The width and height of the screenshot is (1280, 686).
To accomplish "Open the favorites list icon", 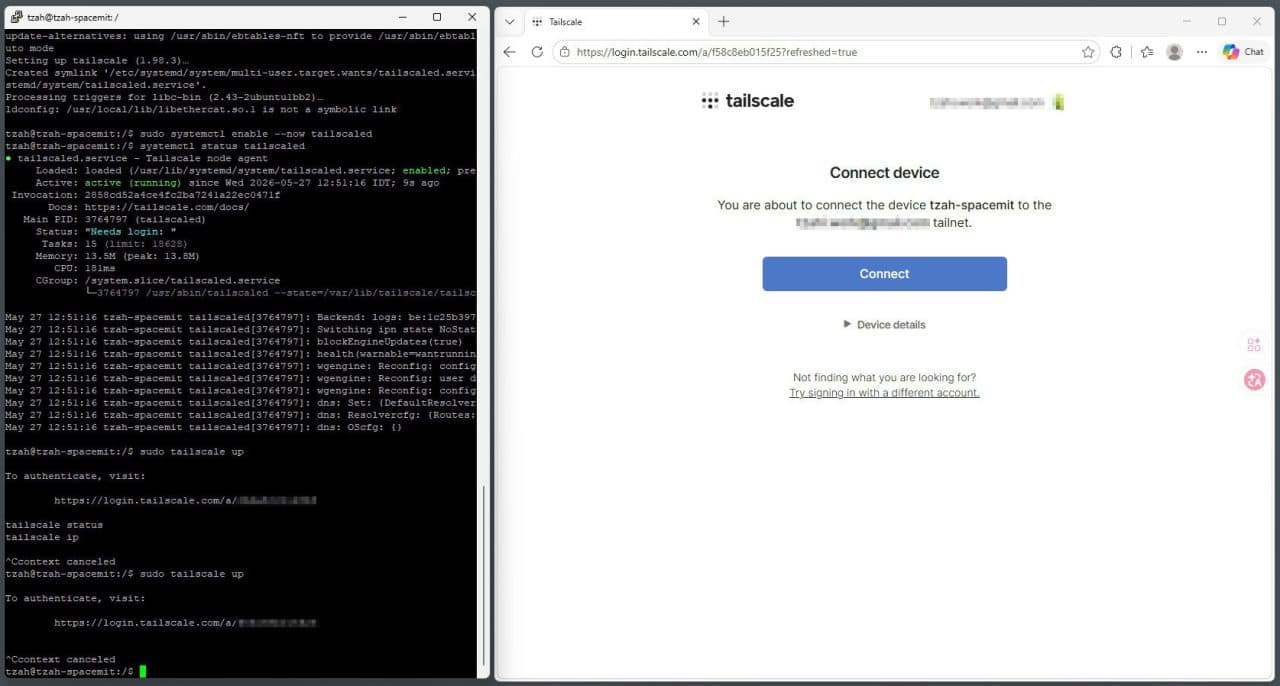I will (1147, 52).
